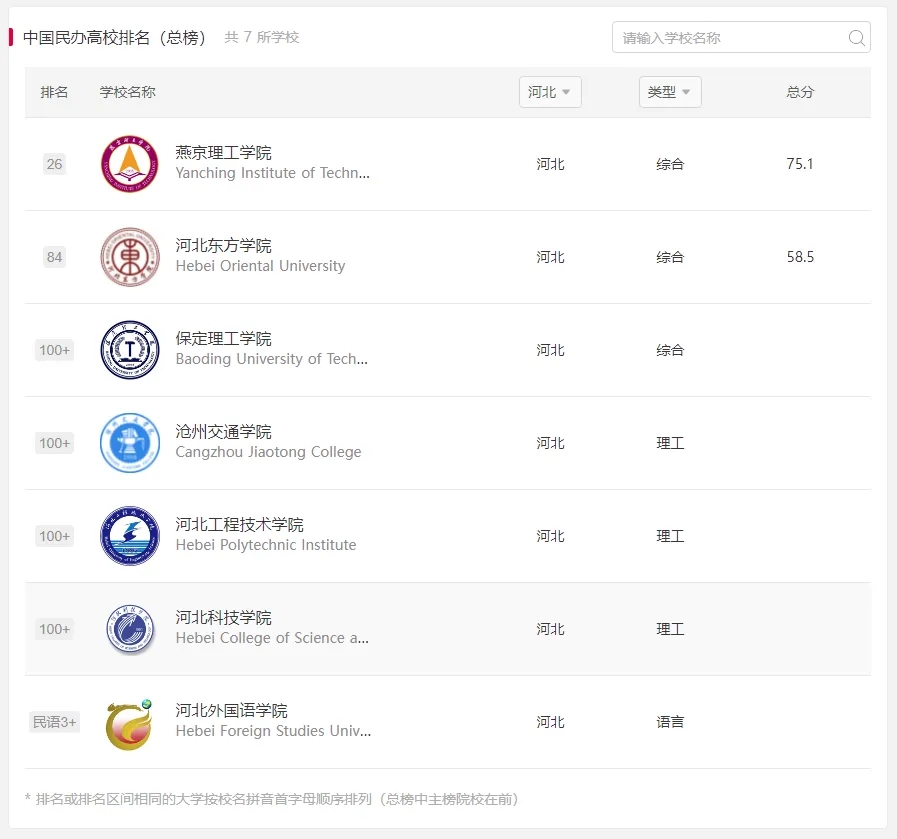
Task: Click Hebei Foreign Studies University logo
Action: pyautogui.click(x=130, y=723)
